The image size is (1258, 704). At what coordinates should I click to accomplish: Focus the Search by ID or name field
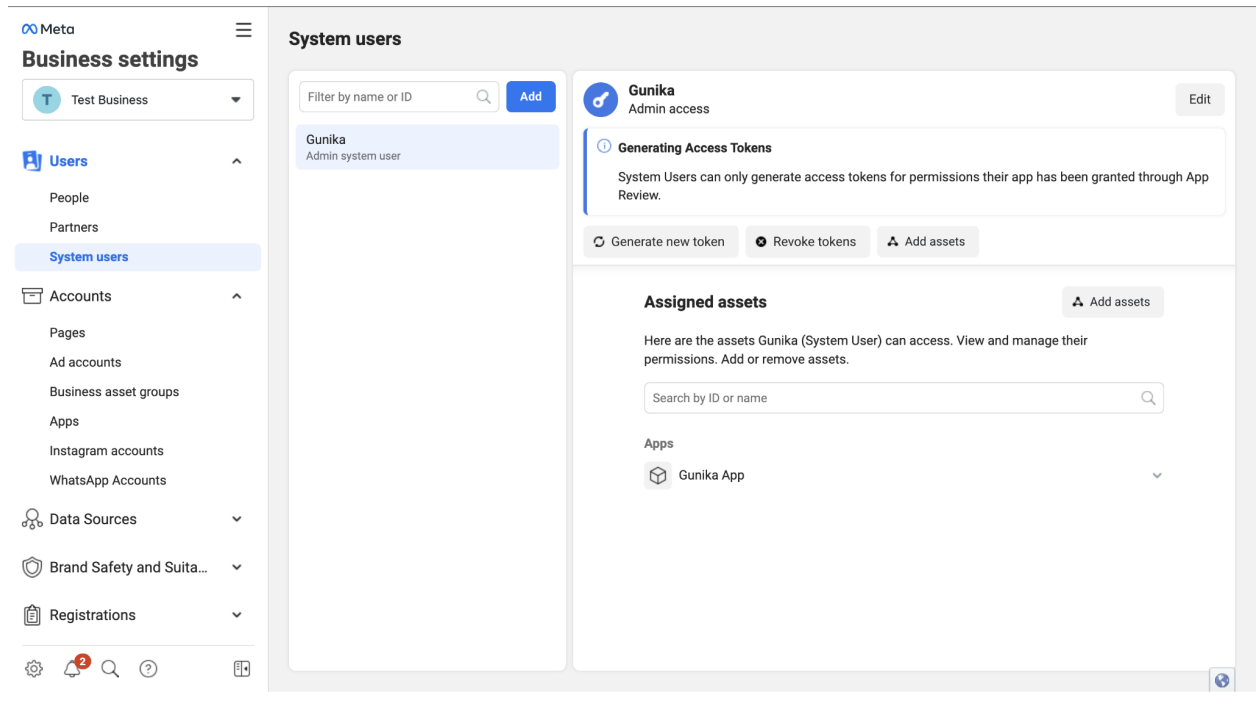click(904, 398)
